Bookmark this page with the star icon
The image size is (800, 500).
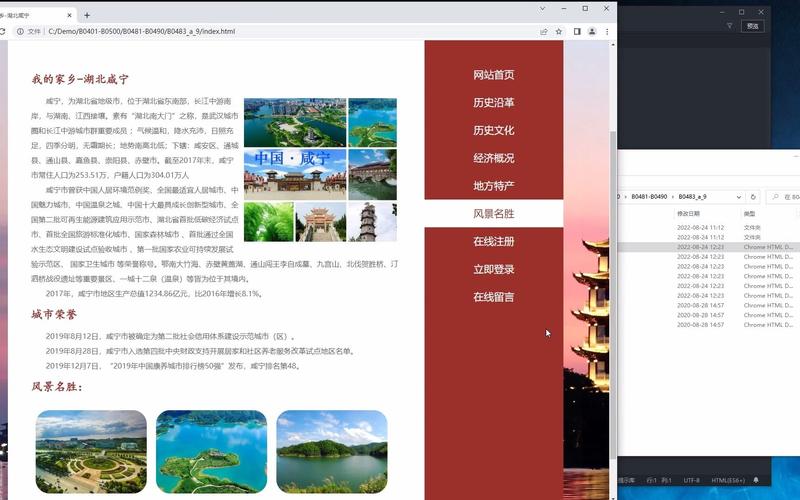pos(559,32)
